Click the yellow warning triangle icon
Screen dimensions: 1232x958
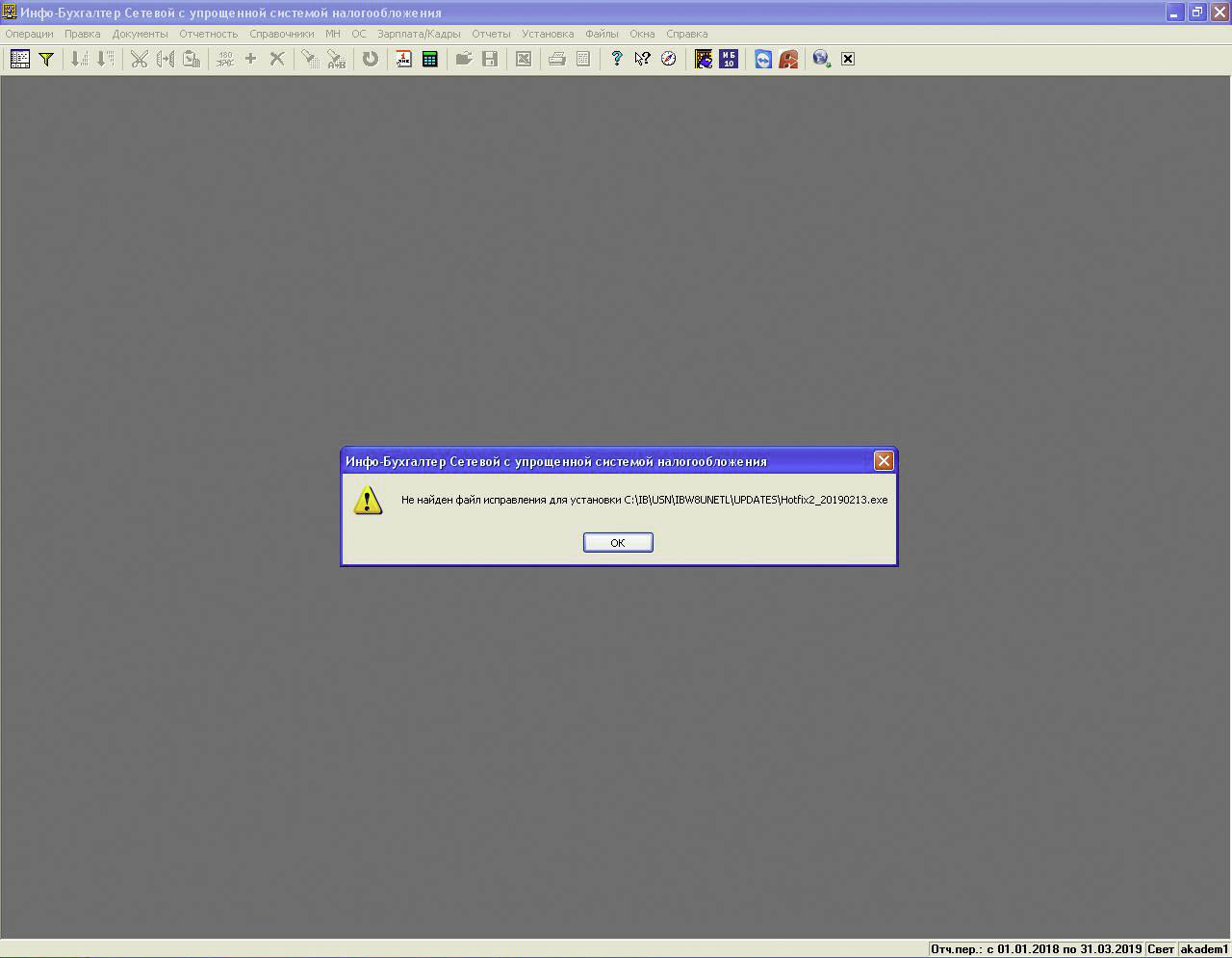coord(368,500)
